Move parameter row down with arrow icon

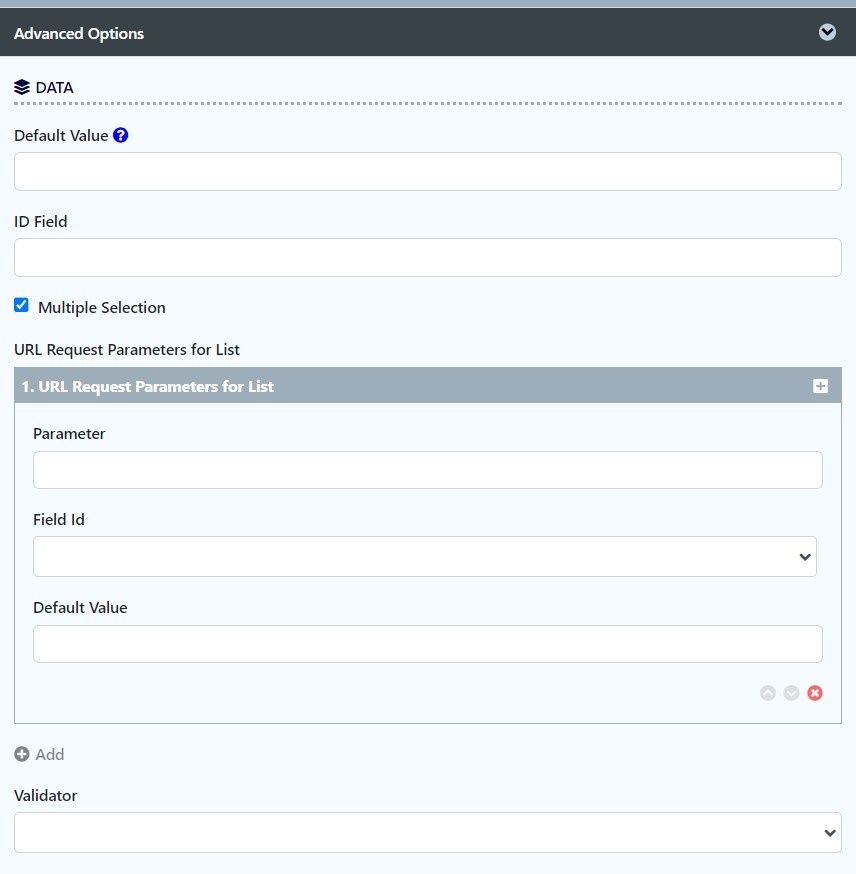(x=791, y=693)
